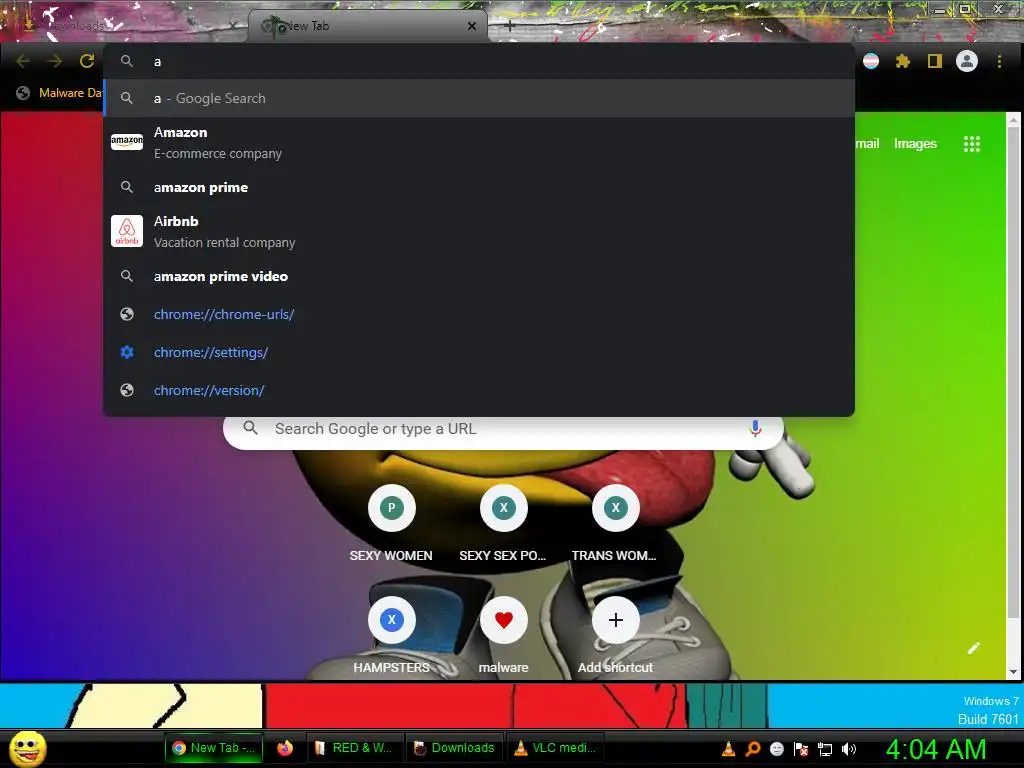Open Chrome's three-dot menu
Viewport: 1024px width, 768px height.
point(999,61)
